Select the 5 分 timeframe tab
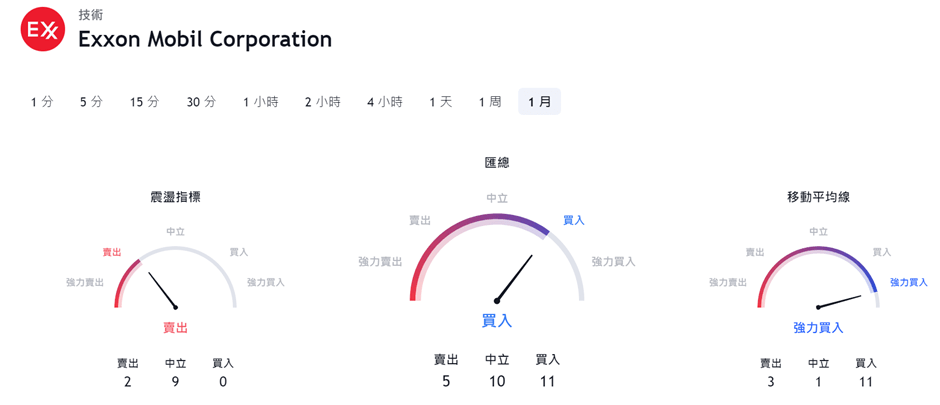This screenshot has width=940, height=405. click(x=91, y=102)
